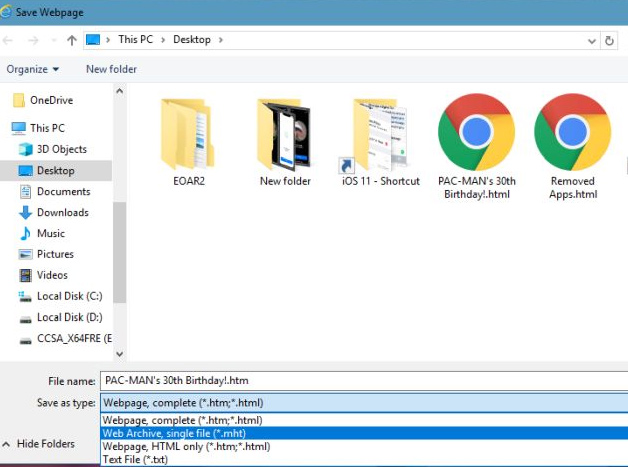Click the navigation pane scroll down arrow
This screenshot has width=628, height=467.
click(x=120, y=353)
